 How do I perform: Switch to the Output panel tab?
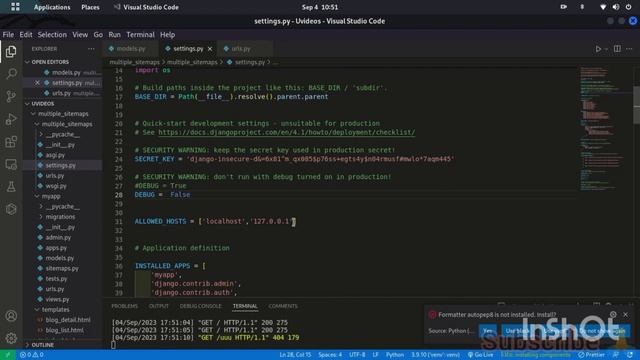point(159,306)
